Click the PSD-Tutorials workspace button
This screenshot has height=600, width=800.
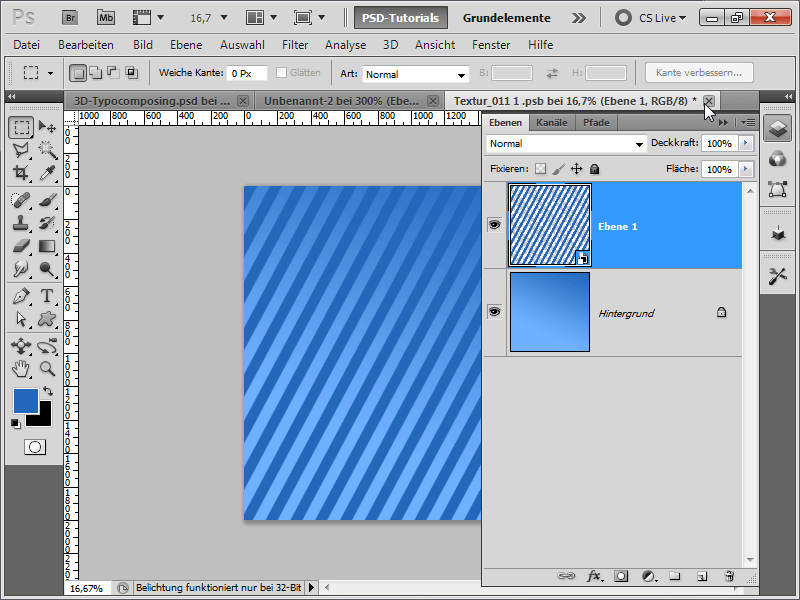coord(401,18)
